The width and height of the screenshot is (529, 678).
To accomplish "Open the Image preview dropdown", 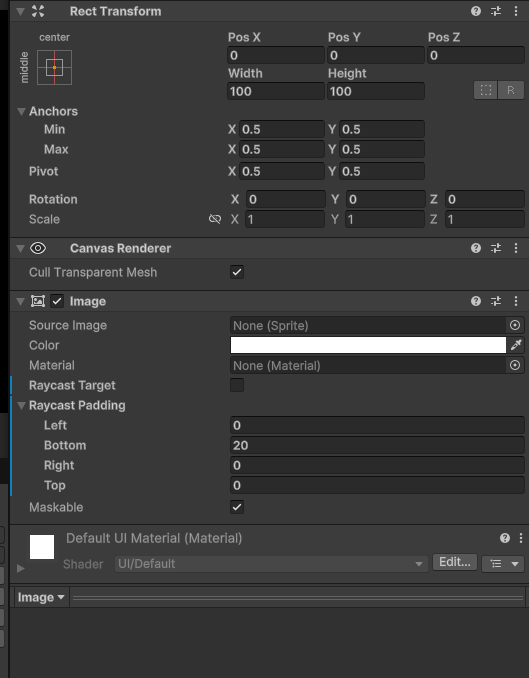I will click(41, 597).
